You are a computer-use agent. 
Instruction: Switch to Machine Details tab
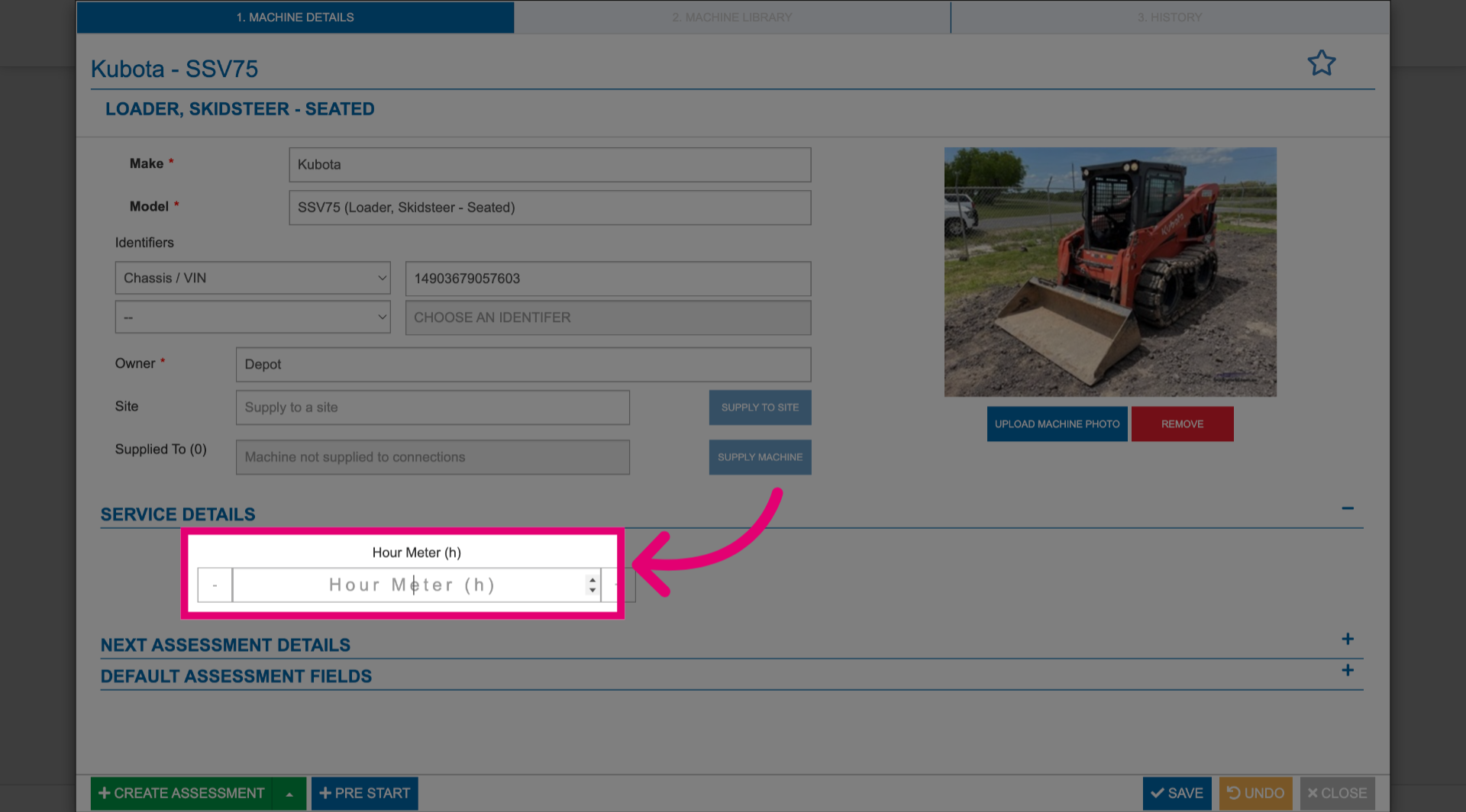[x=295, y=17]
